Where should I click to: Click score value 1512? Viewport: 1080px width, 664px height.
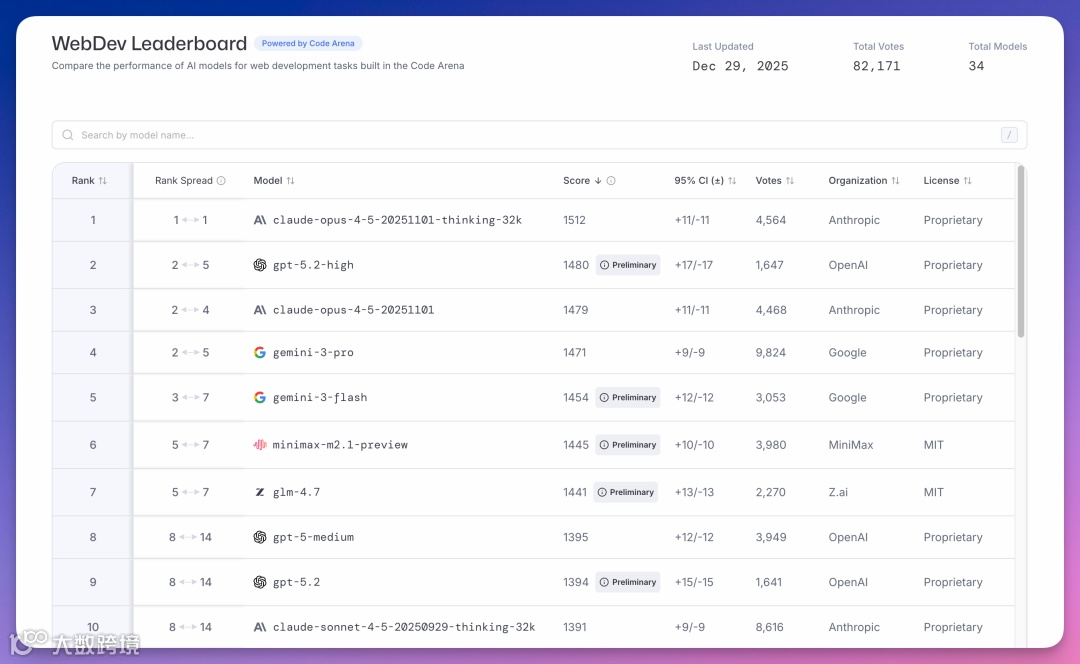tap(574, 220)
